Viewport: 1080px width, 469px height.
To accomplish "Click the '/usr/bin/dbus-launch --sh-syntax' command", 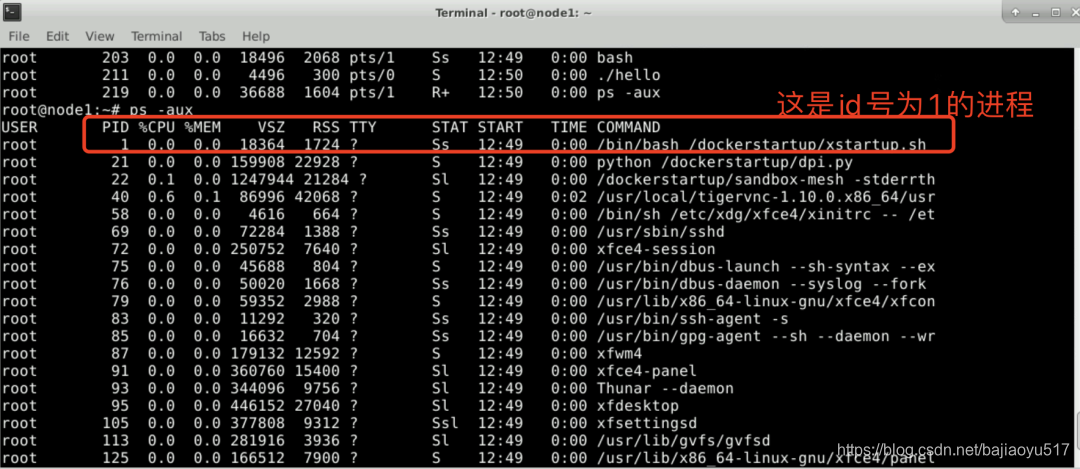I will [743, 267].
